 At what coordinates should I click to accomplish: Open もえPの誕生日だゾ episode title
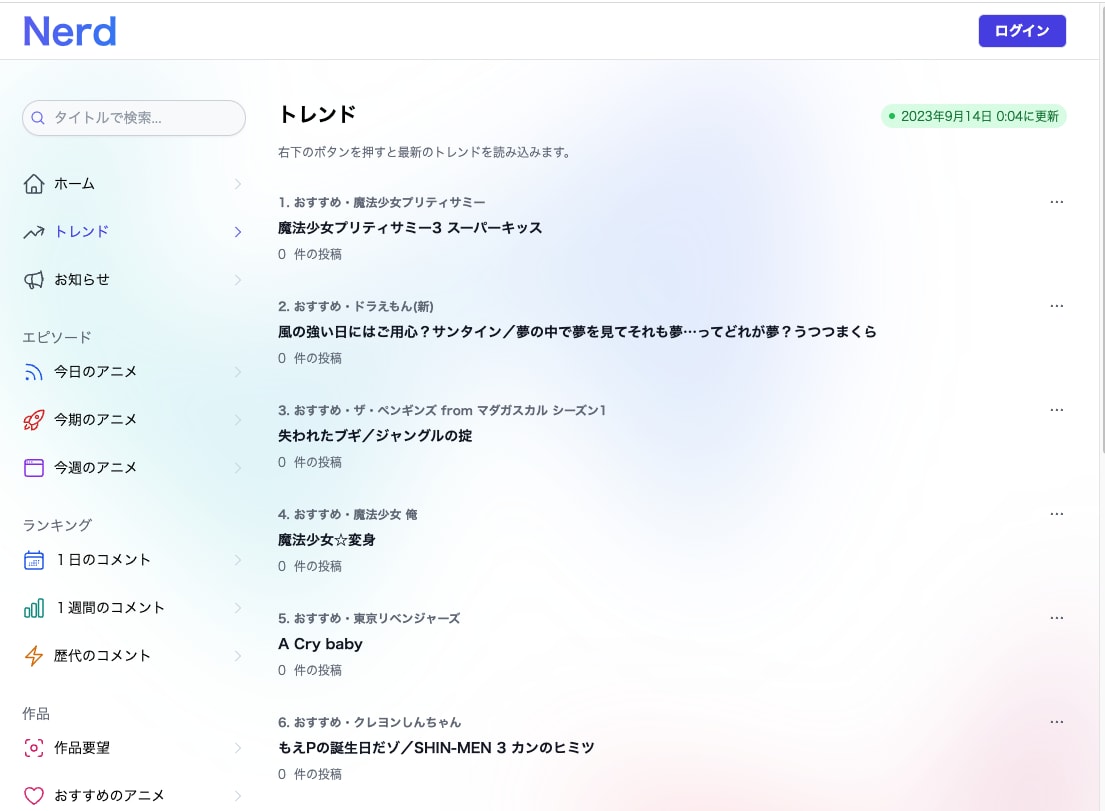tap(436, 748)
